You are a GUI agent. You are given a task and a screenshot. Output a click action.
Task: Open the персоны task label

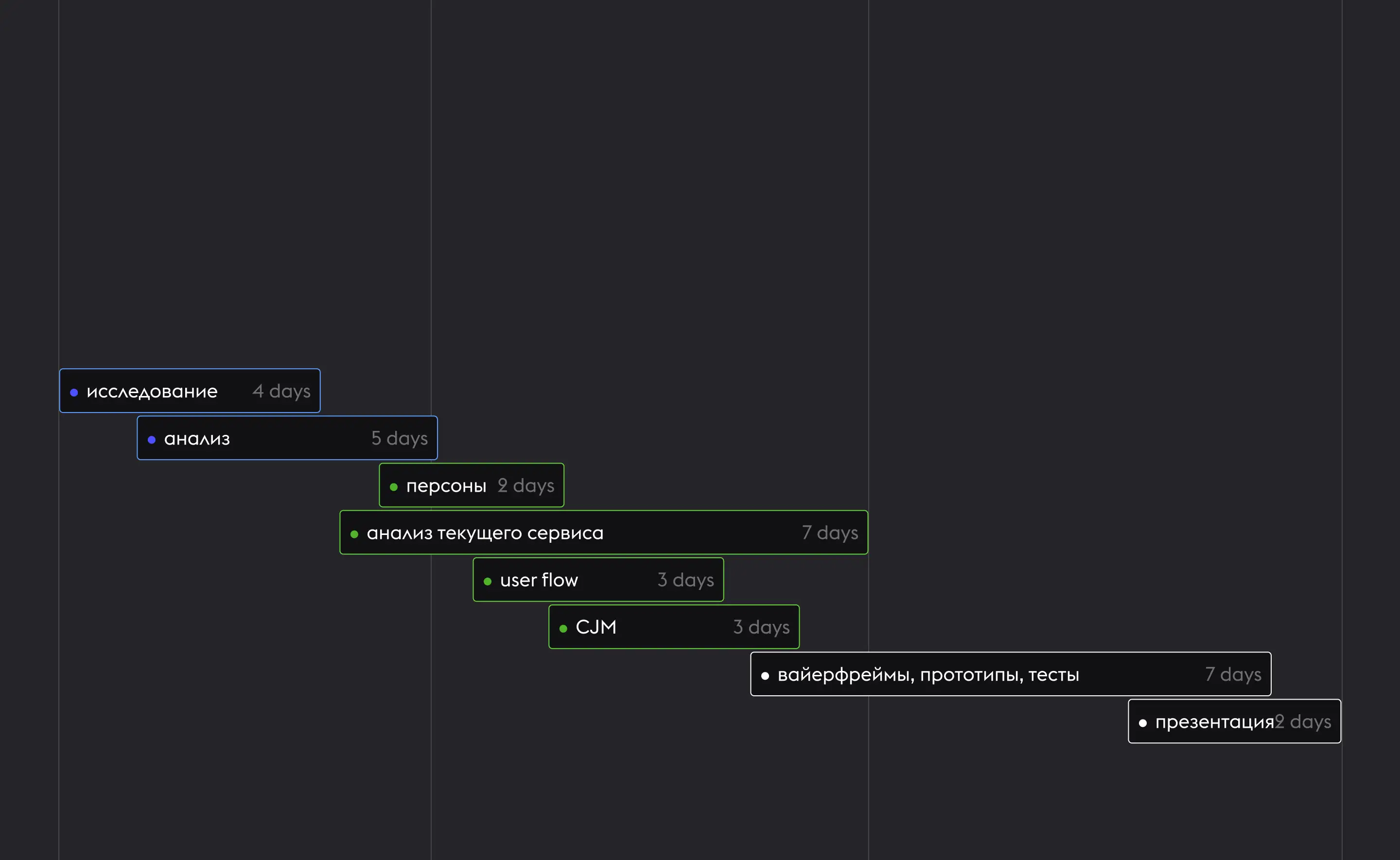[446, 486]
